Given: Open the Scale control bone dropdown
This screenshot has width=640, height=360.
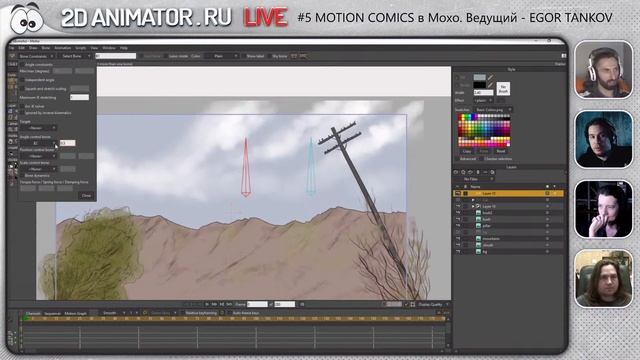Looking at the screenshot, I should pyautogui.click(x=38, y=169).
